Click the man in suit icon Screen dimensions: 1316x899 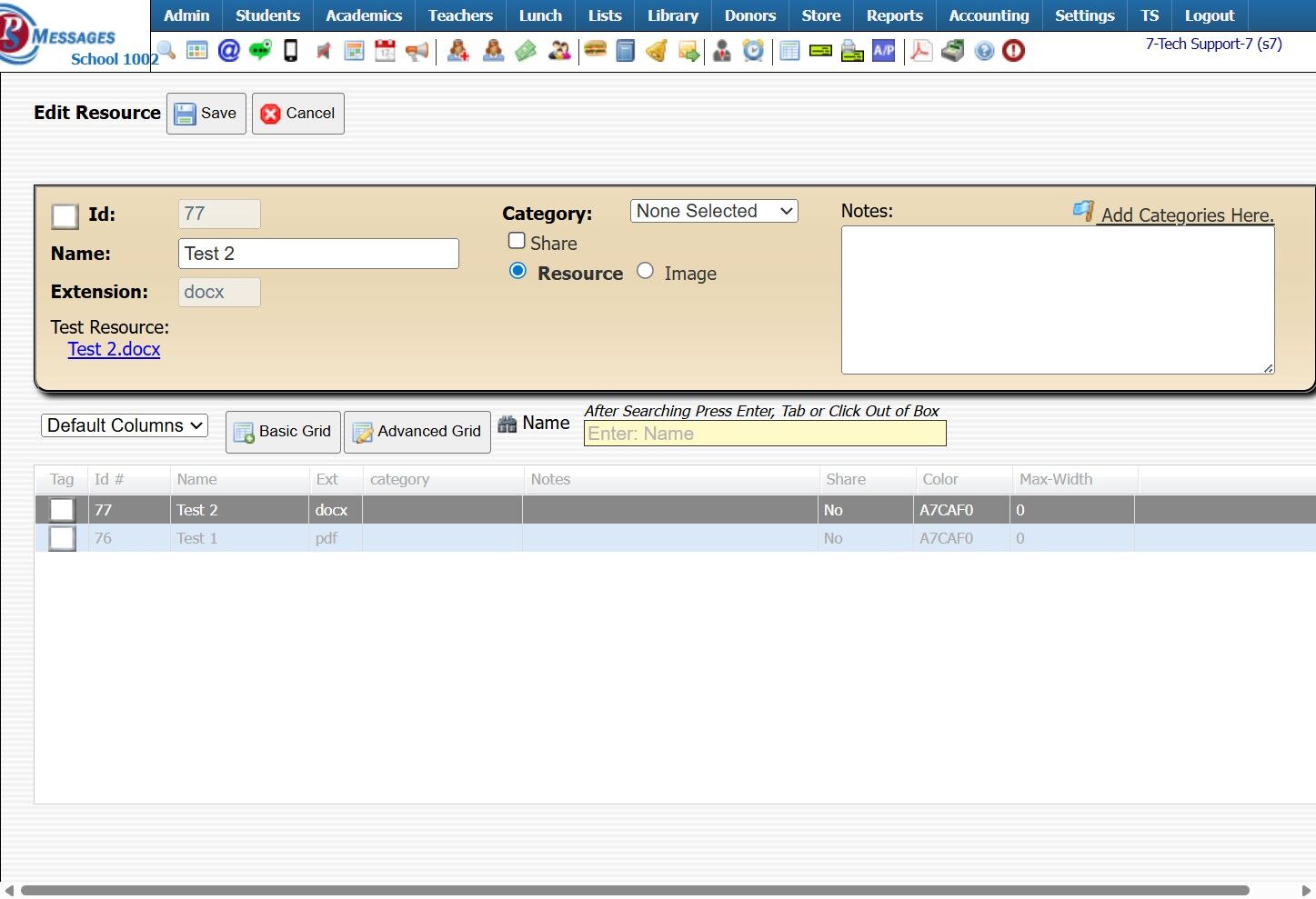coord(722,51)
